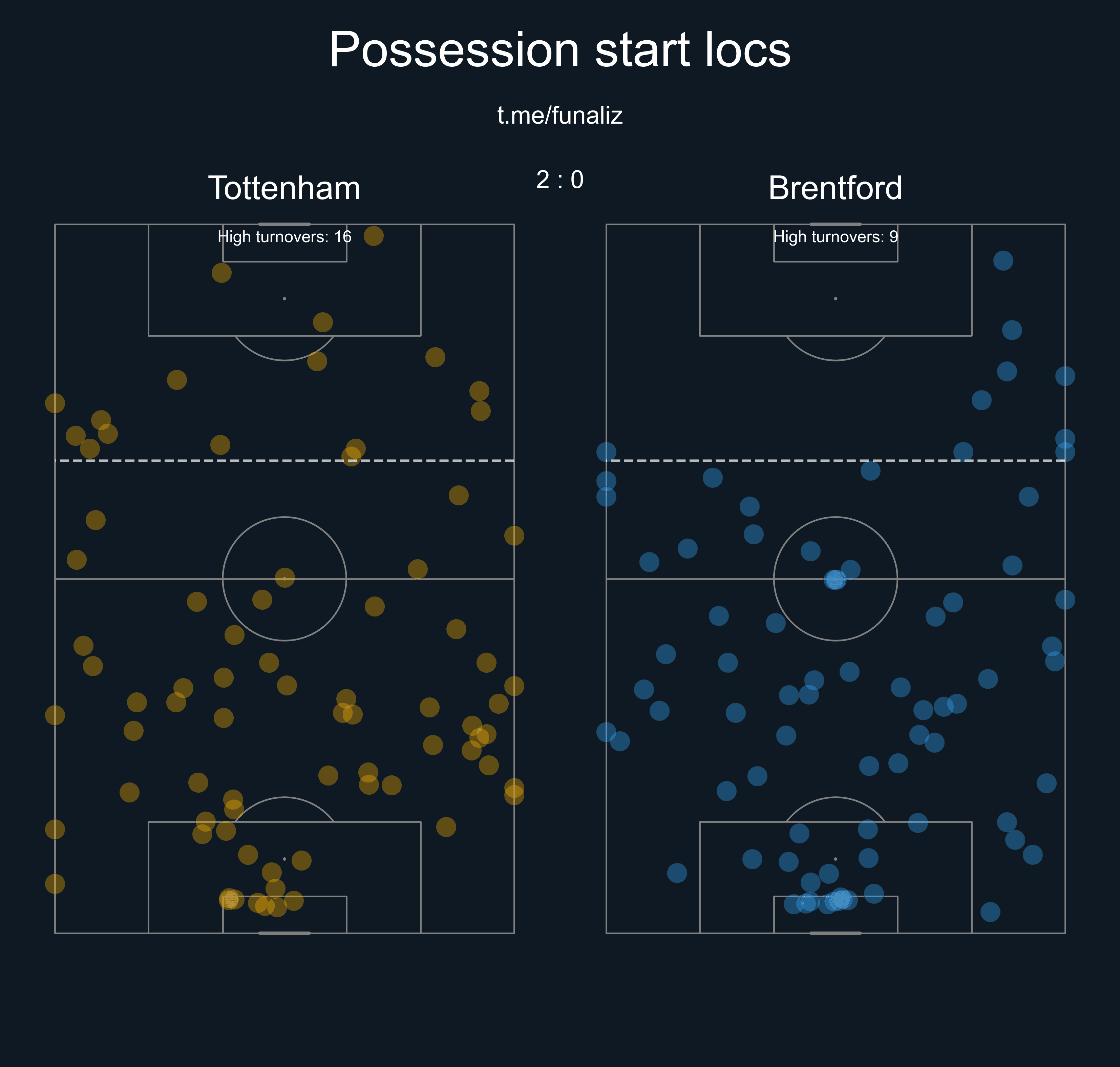
Task: Click the t.me/funaliz link text
Action: [559, 116]
